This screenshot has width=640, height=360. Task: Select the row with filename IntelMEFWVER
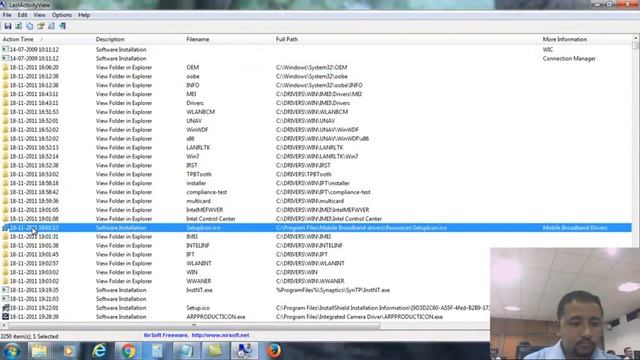coord(316,210)
